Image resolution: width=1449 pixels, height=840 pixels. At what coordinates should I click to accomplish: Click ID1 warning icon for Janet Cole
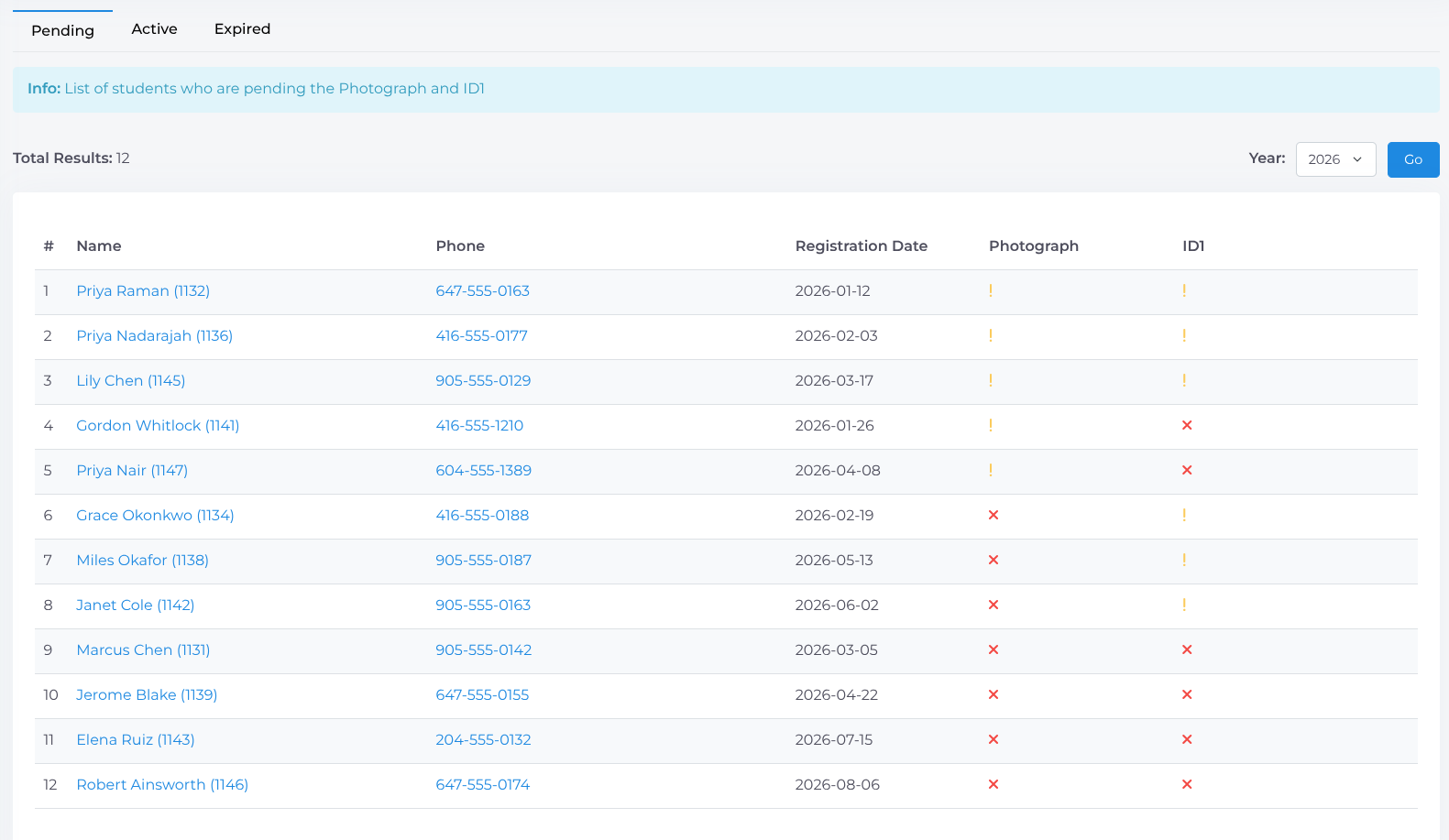1184,605
